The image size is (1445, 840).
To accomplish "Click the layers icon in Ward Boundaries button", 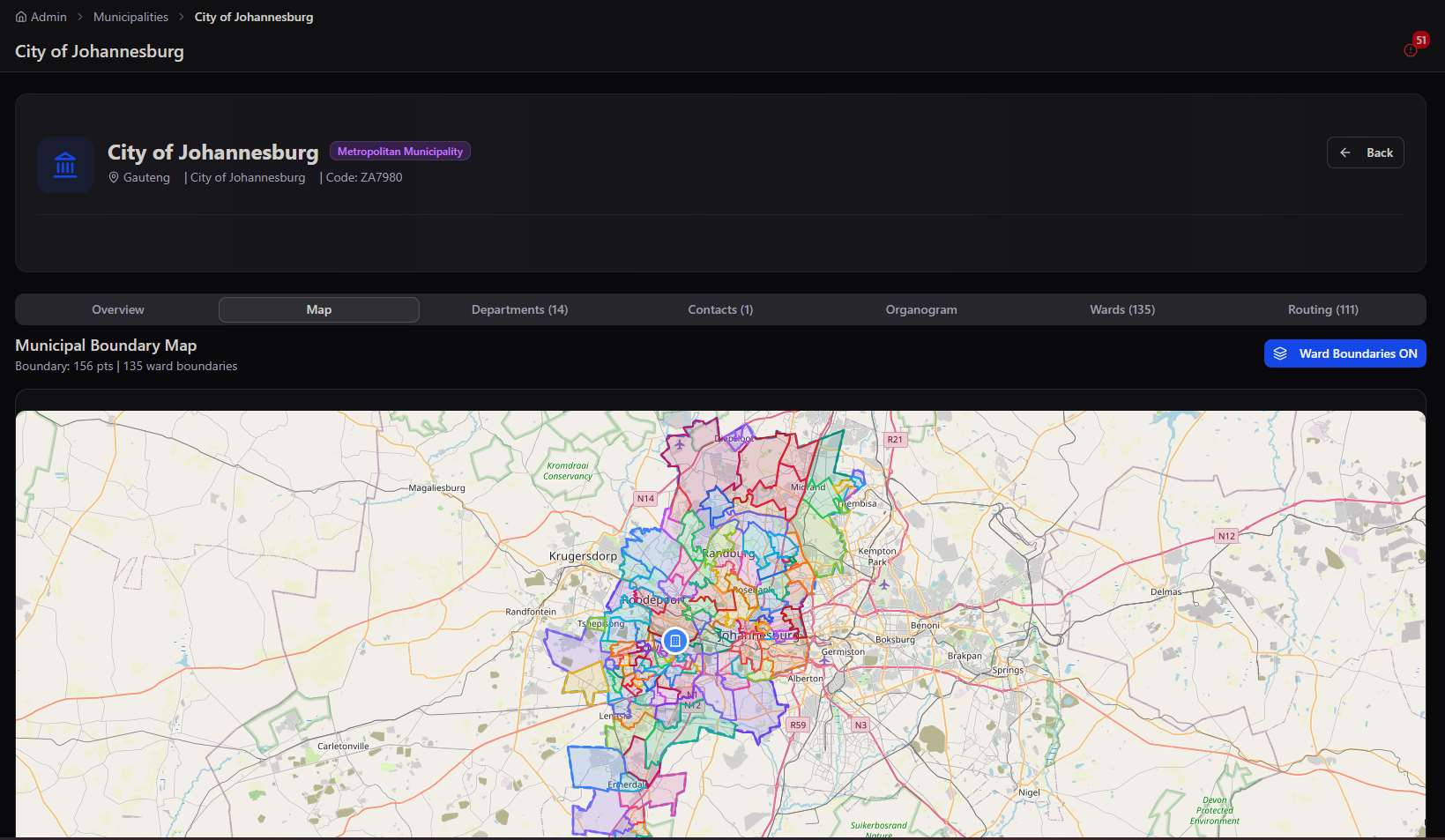I will coord(1280,353).
